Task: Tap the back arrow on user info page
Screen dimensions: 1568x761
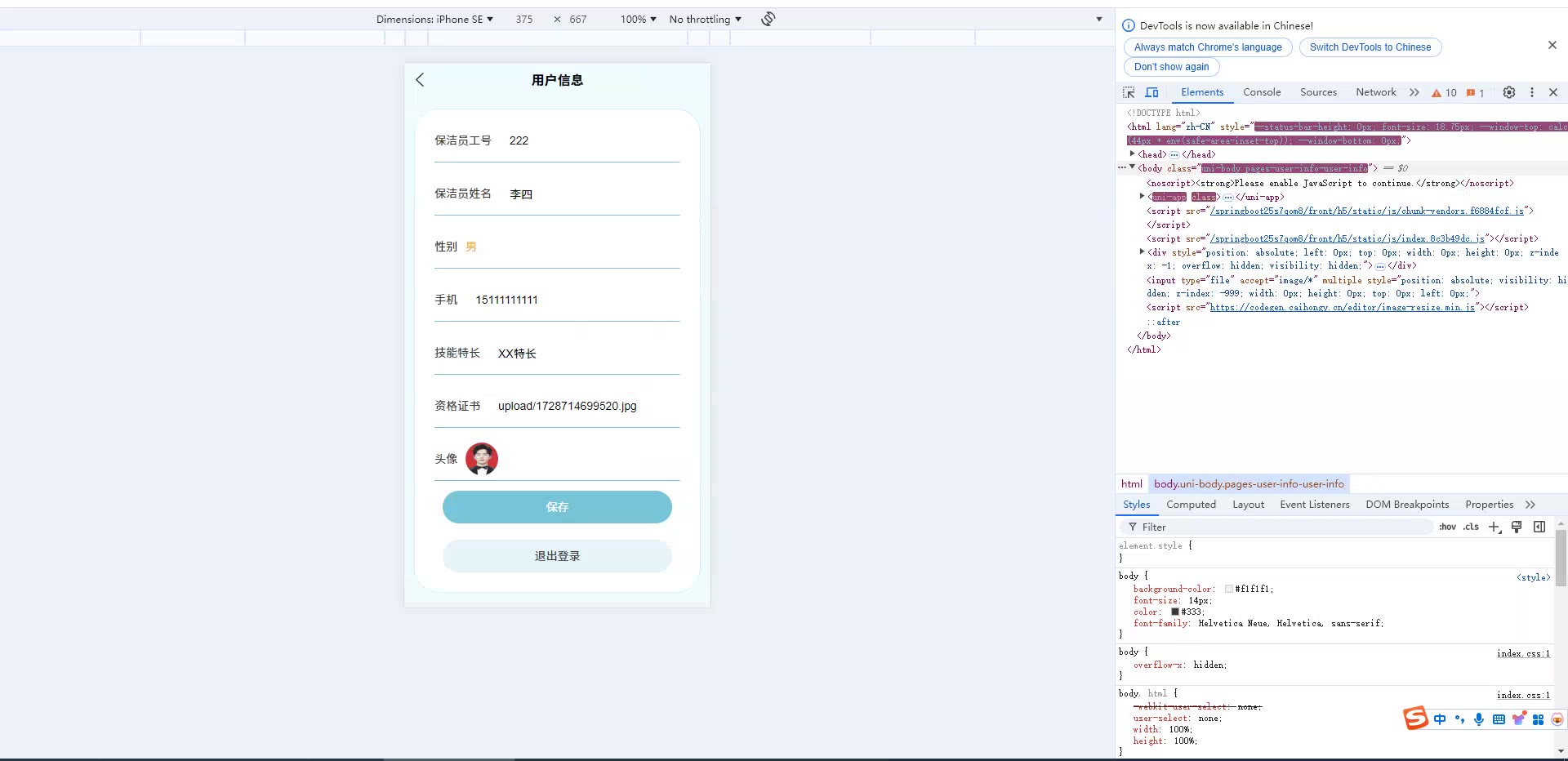Action: pos(420,79)
